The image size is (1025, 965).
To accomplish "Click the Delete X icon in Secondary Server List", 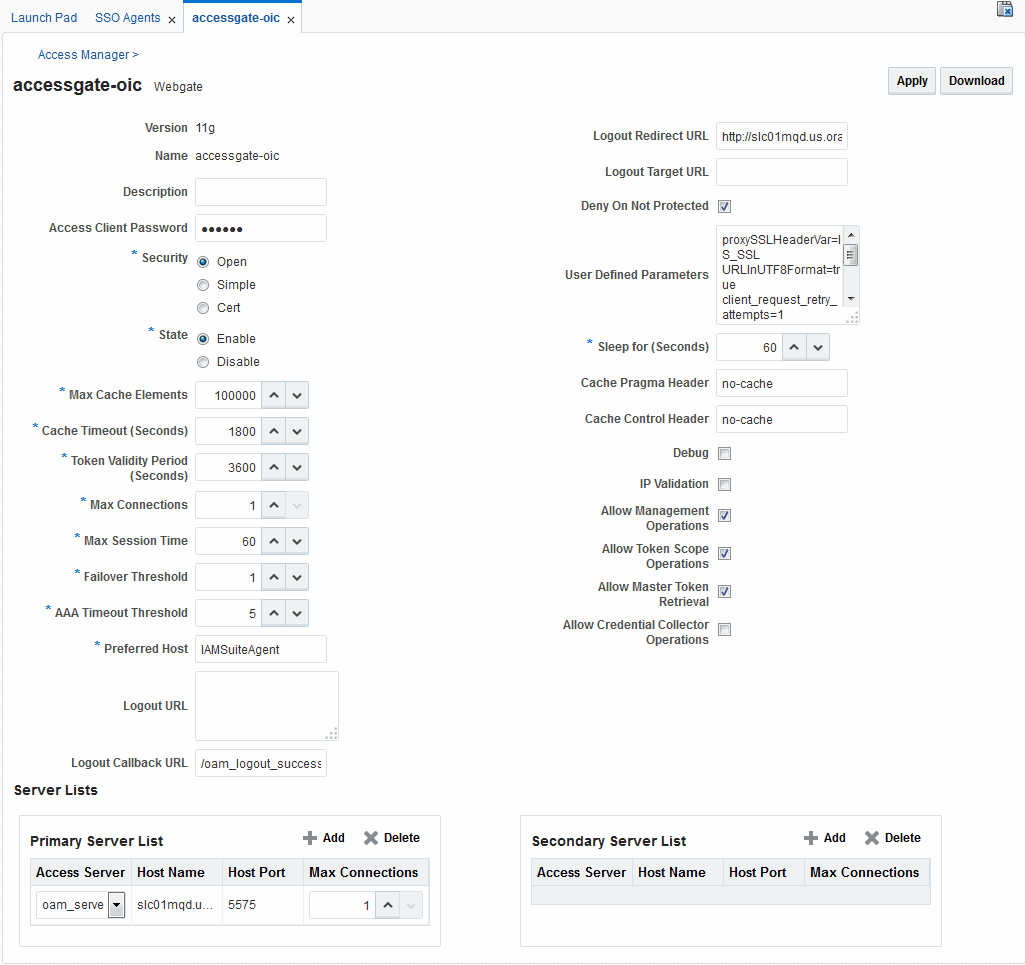I will coord(871,838).
